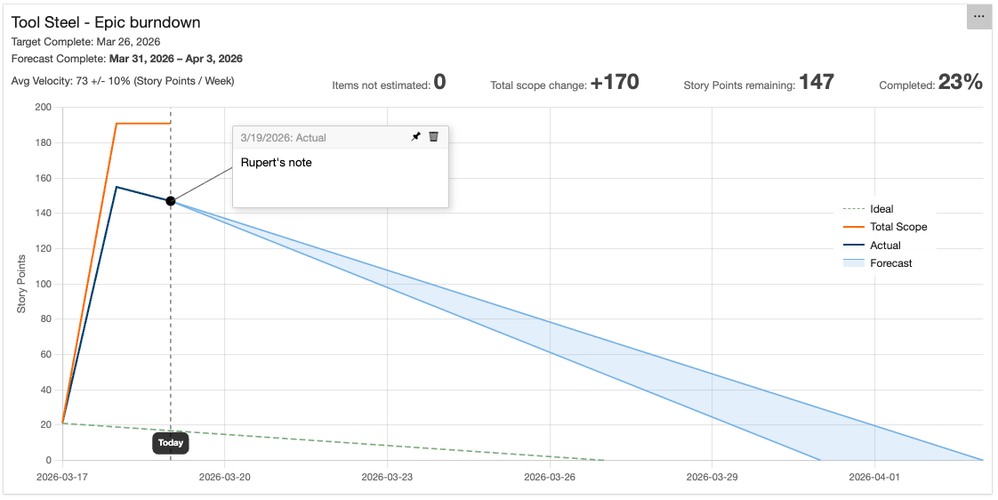Pin Rupert's note annotation

416,137
